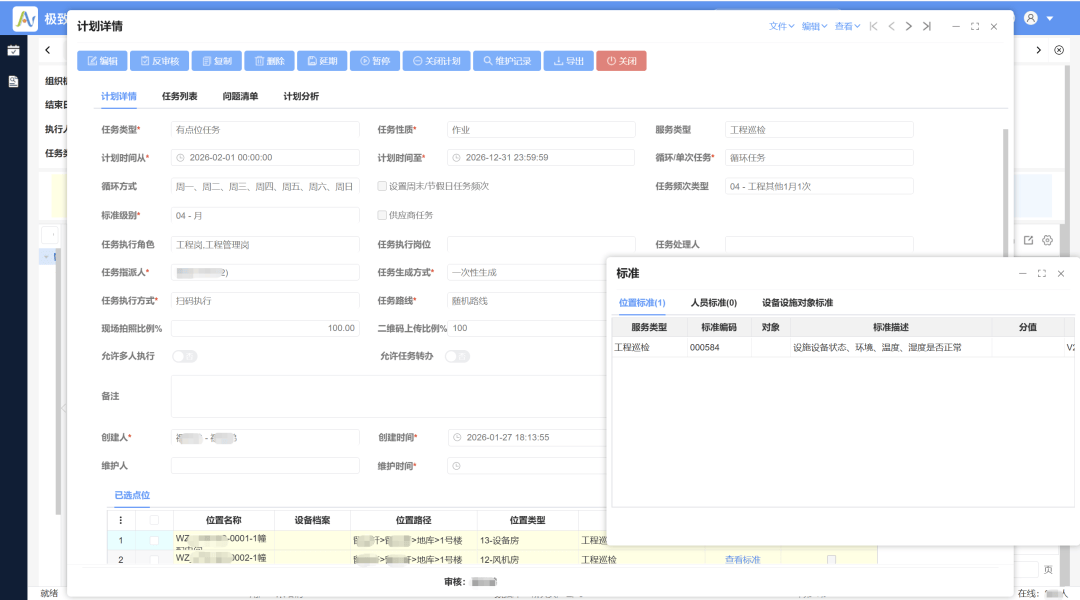1080x600 pixels.
Task: Click the 备注 text area
Action: (389, 396)
